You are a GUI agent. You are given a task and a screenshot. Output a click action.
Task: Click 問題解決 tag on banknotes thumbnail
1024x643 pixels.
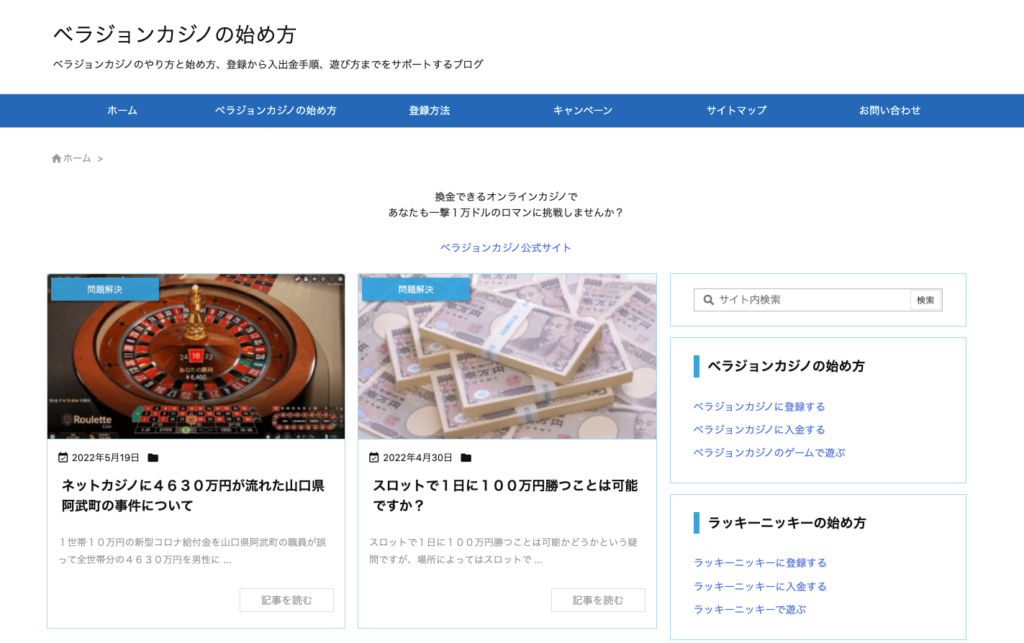[x=416, y=289]
